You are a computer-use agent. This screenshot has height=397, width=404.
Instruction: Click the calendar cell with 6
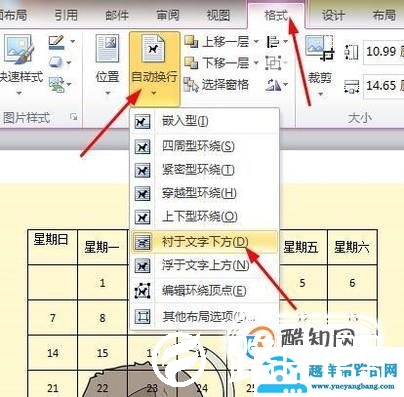point(352,283)
